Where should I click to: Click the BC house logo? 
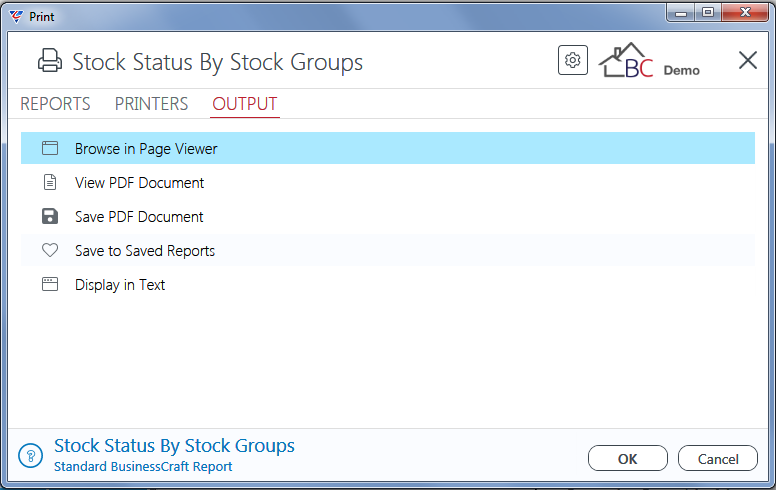click(626, 60)
